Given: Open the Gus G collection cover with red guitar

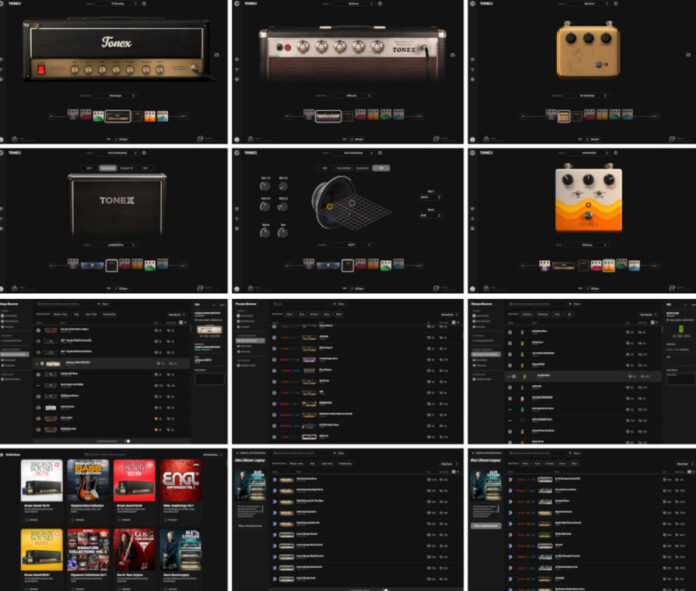Looking at the screenshot, I should (x=134, y=550).
